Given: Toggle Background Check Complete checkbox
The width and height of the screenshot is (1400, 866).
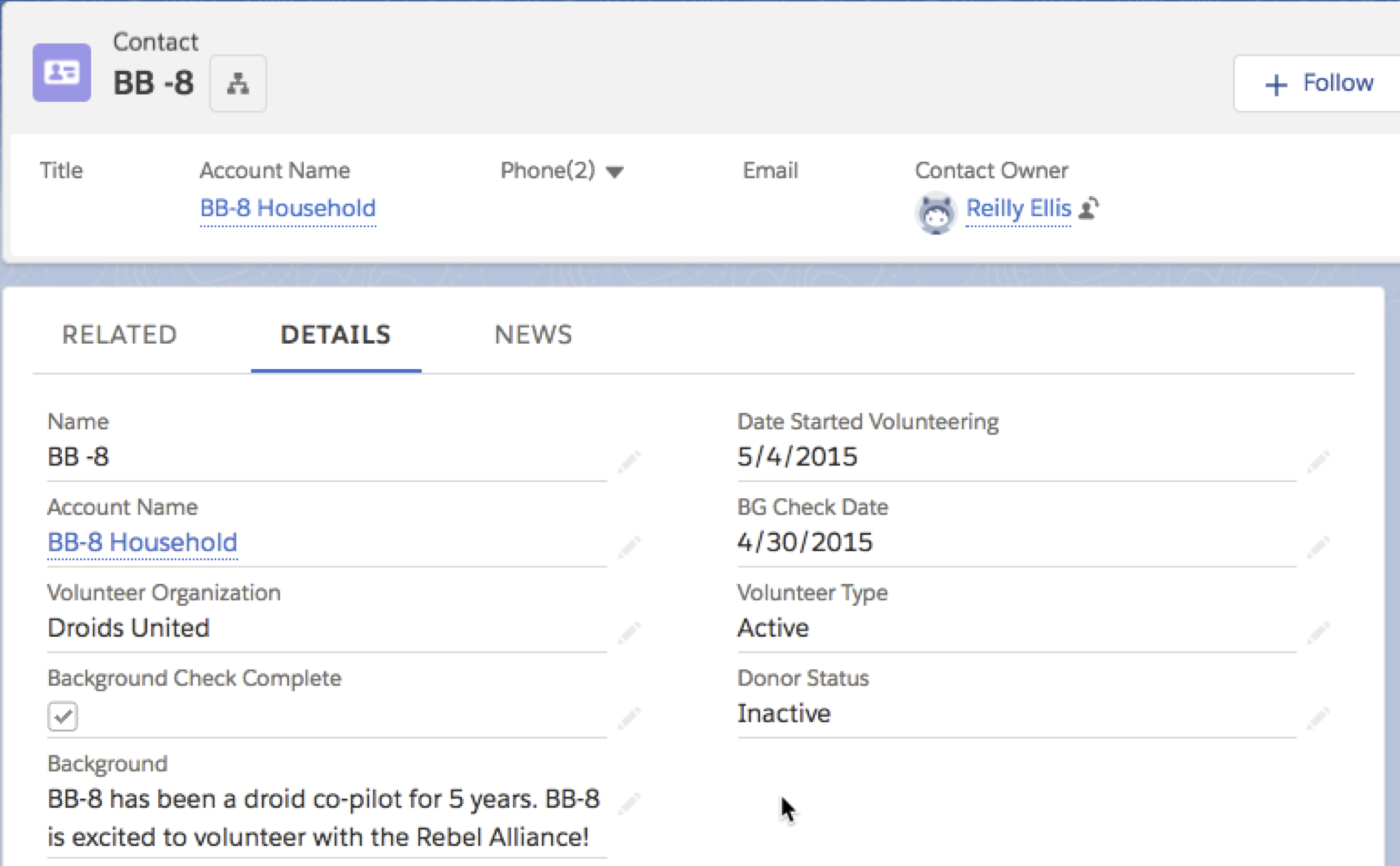Looking at the screenshot, I should click(x=63, y=716).
